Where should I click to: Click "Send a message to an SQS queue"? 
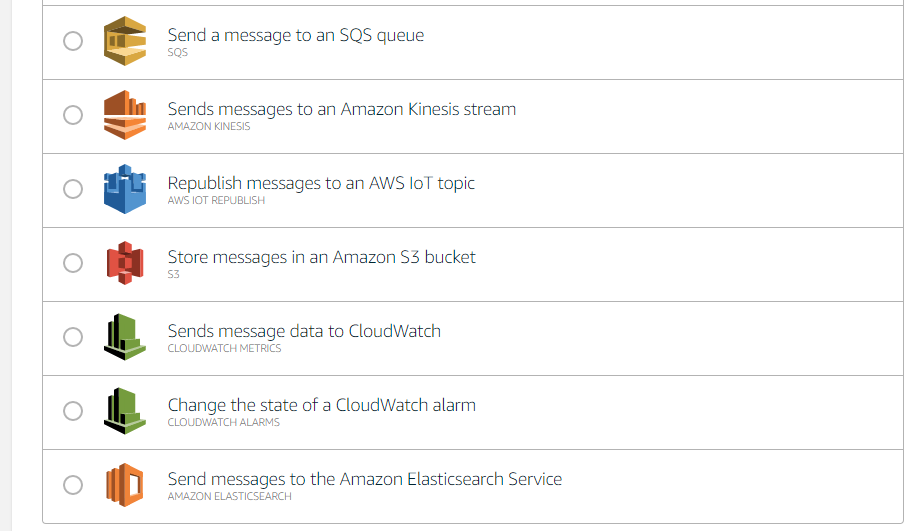(295, 35)
